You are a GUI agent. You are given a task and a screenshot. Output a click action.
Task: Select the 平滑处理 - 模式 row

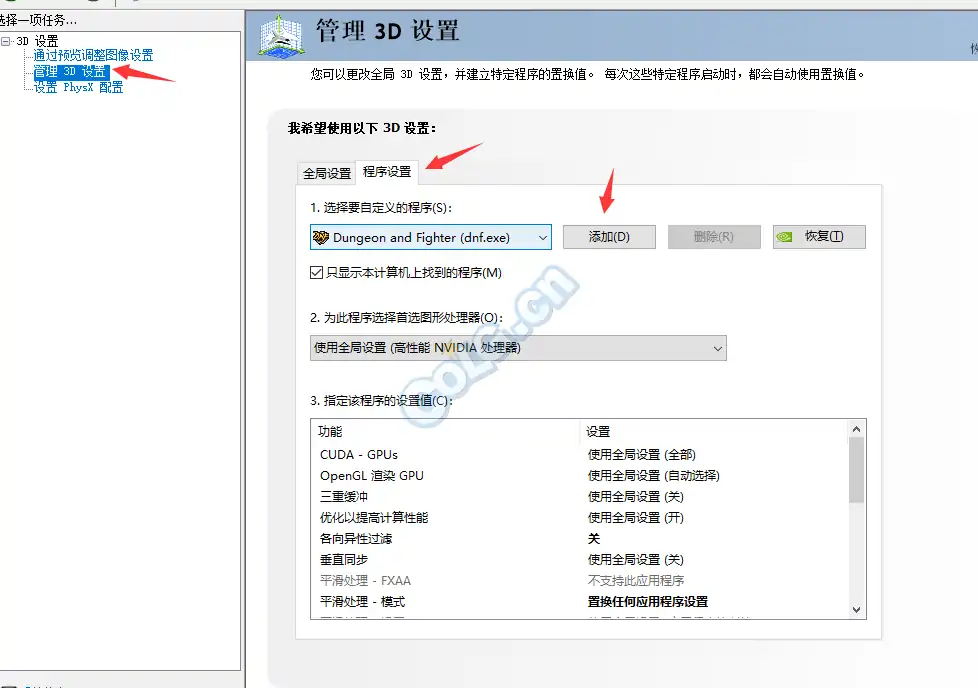click(x=579, y=602)
